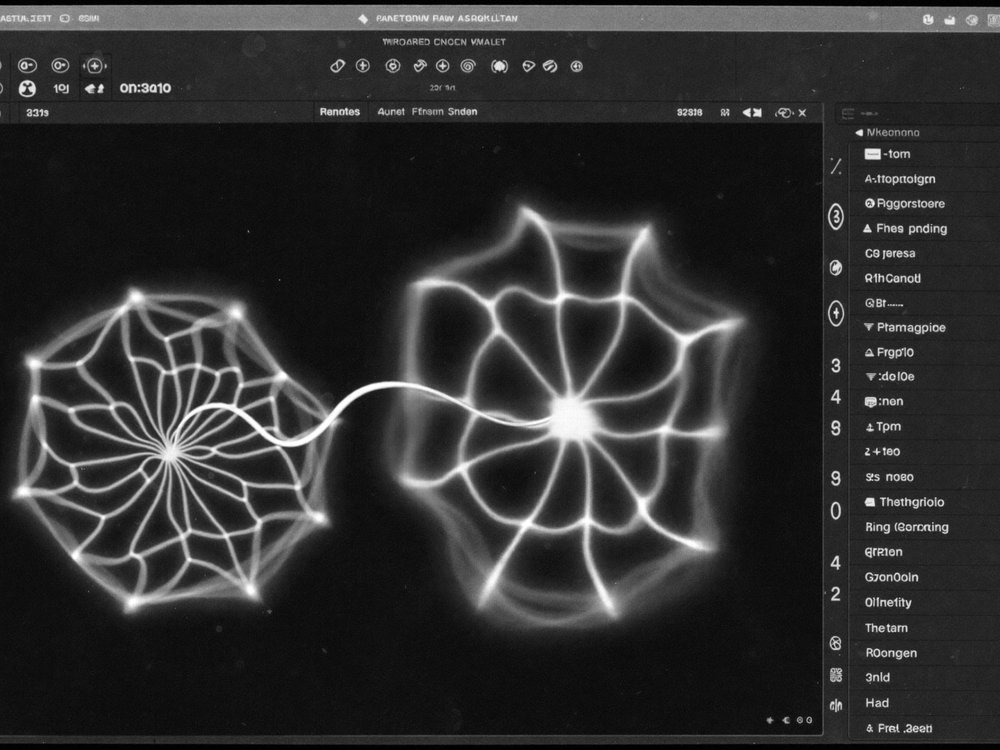Open the "Ffnsm Snden" tab

tap(445, 112)
